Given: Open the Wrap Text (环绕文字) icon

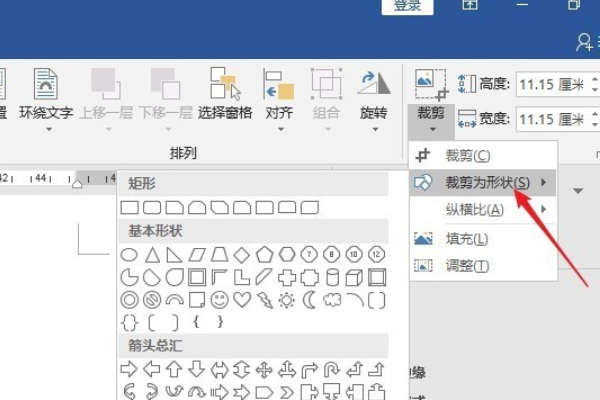Looking at the screenshot, I should point(46,84).
